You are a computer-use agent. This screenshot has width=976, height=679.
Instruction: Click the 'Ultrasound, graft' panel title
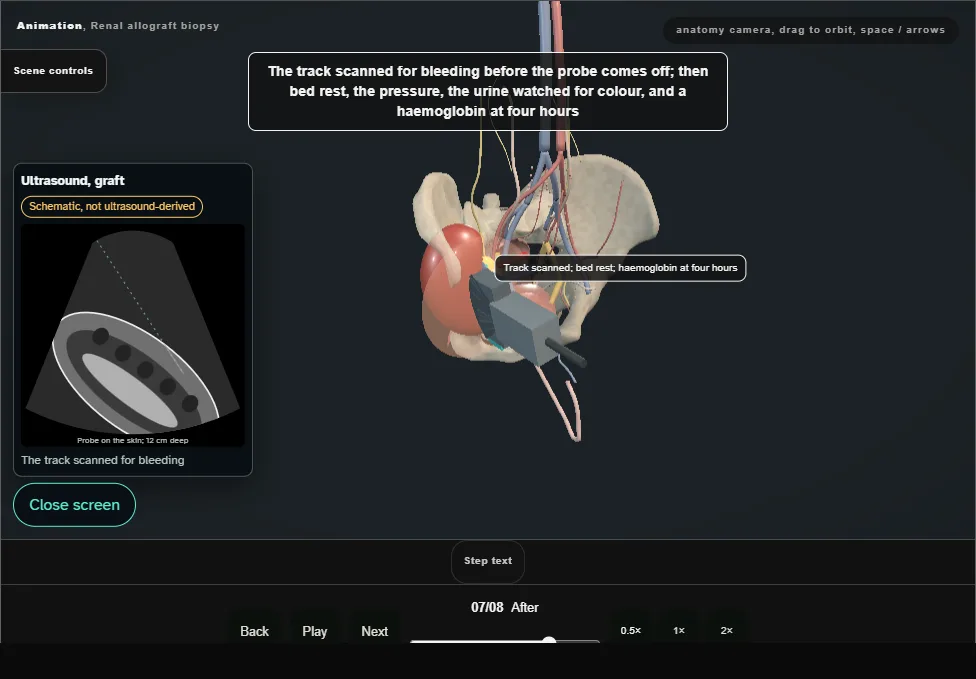(73, 180)
